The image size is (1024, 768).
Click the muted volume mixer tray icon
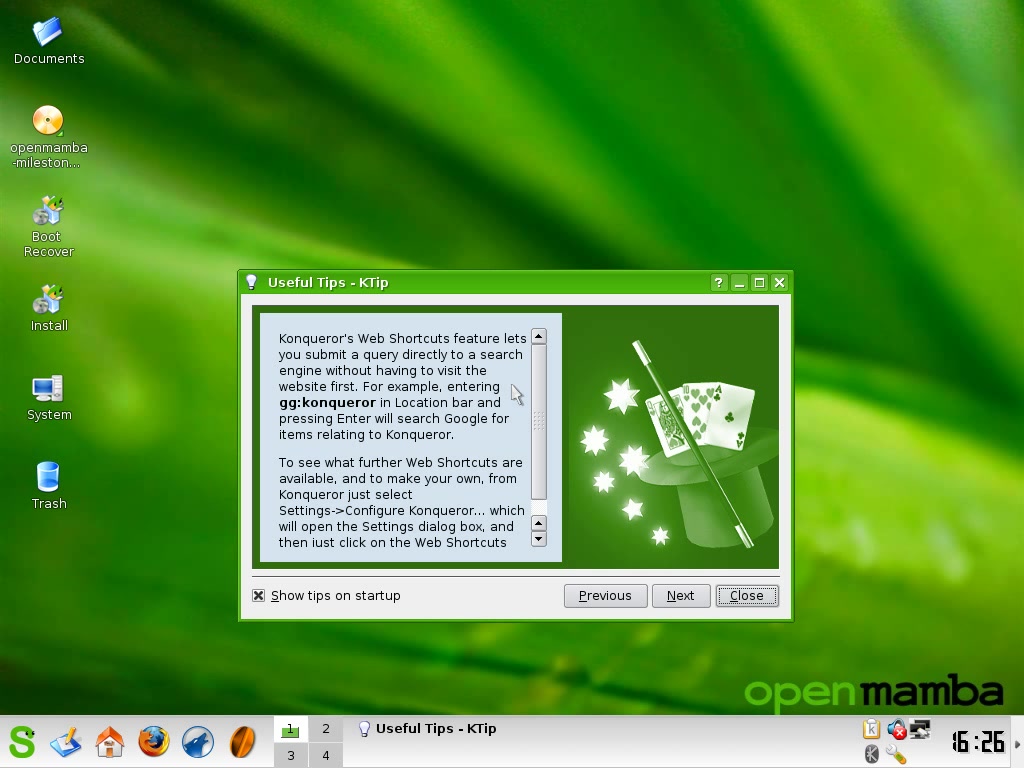coord(897,729)
